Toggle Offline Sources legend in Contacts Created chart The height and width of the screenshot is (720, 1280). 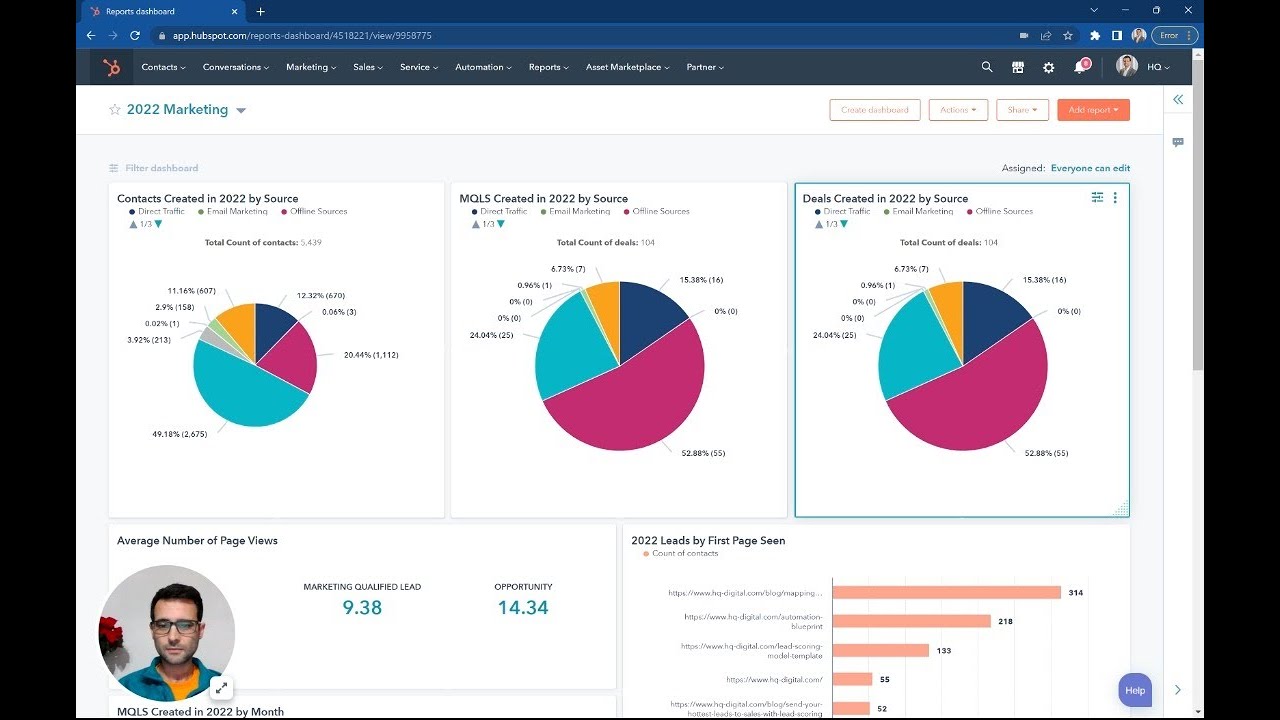tap(314, 211)
